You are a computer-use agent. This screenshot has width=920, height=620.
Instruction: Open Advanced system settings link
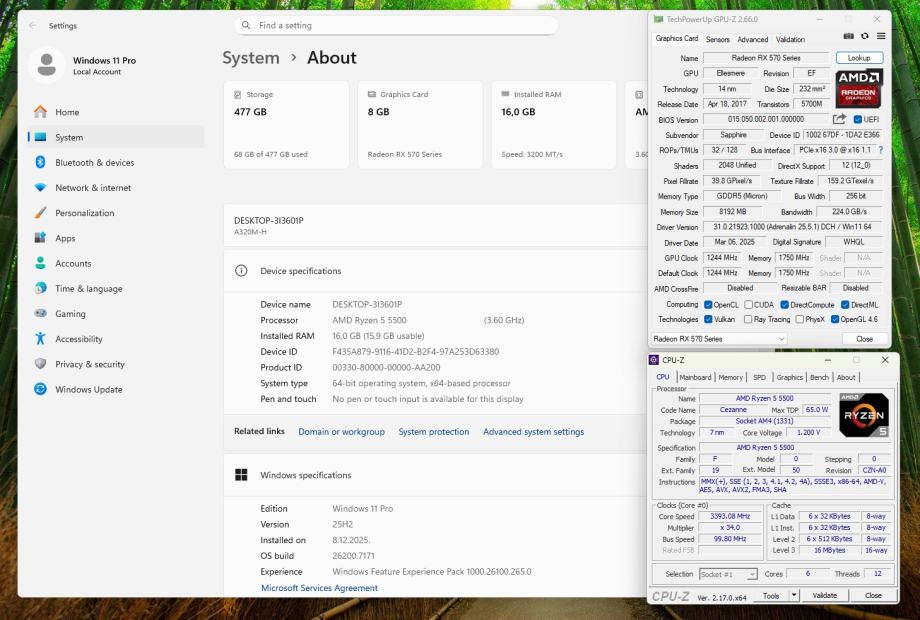click(533, 432)
